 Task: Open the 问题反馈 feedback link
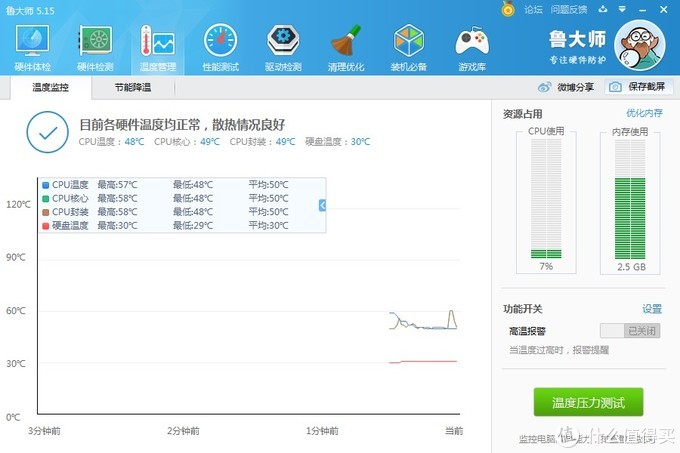(x=569, y=10)
